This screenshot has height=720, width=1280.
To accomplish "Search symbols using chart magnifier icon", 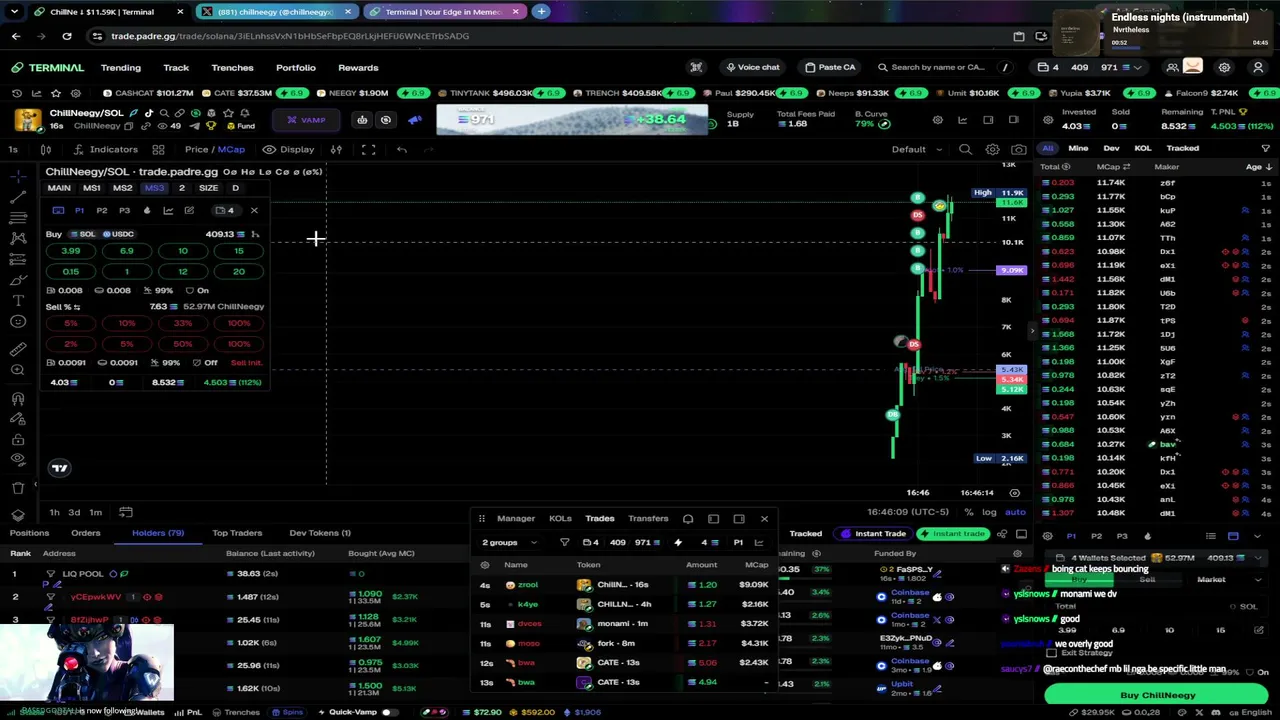I will tap(965, 149).
